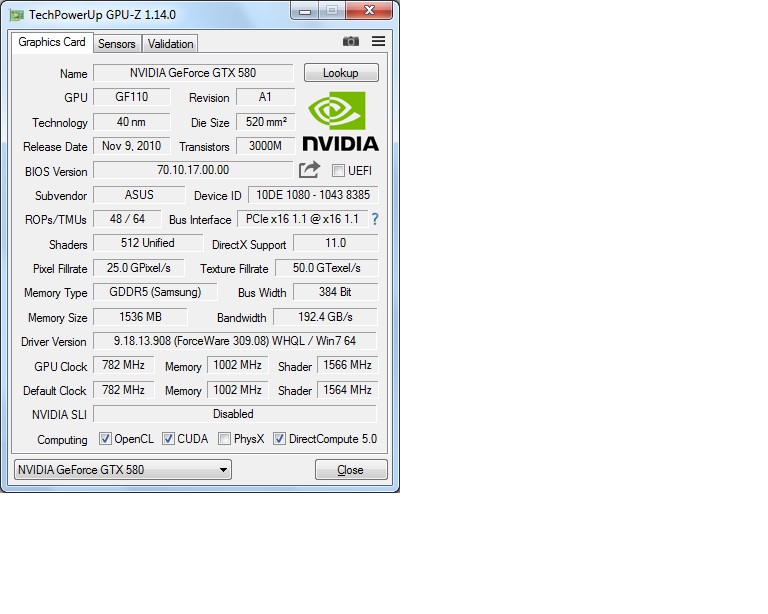Click the Memory Type GDDR5 (Samsung)
The image size is (768, 614).
(155, 292)
